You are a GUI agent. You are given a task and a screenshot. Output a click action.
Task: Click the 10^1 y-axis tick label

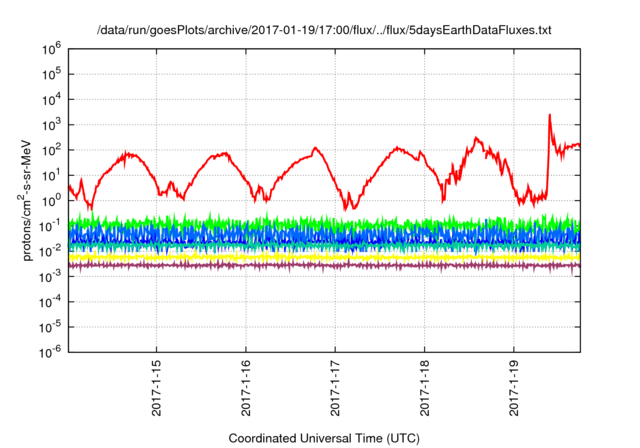tap(51, 176)
